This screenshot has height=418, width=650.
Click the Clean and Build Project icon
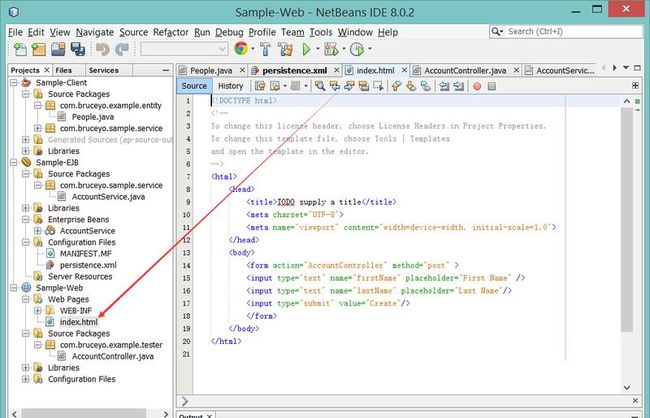(x=285, y=49)
